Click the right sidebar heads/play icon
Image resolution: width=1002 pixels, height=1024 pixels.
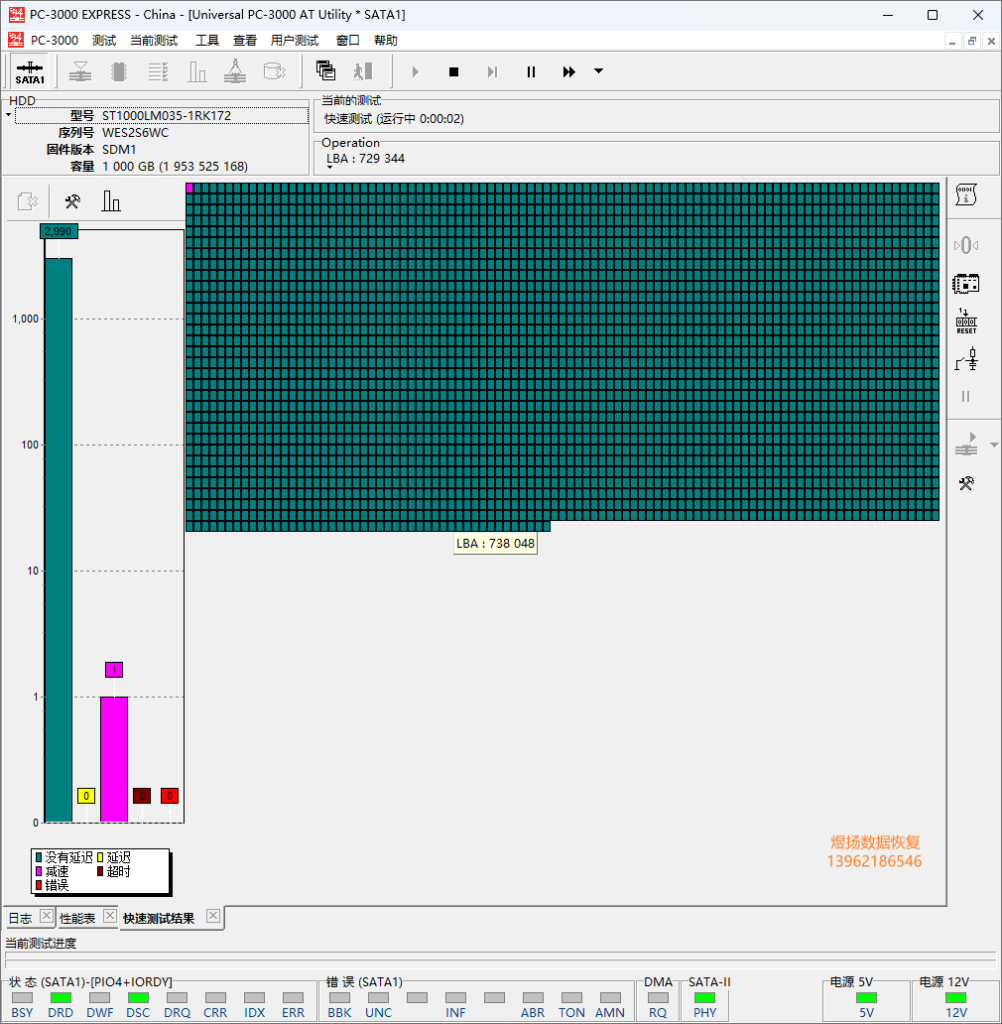966,444
